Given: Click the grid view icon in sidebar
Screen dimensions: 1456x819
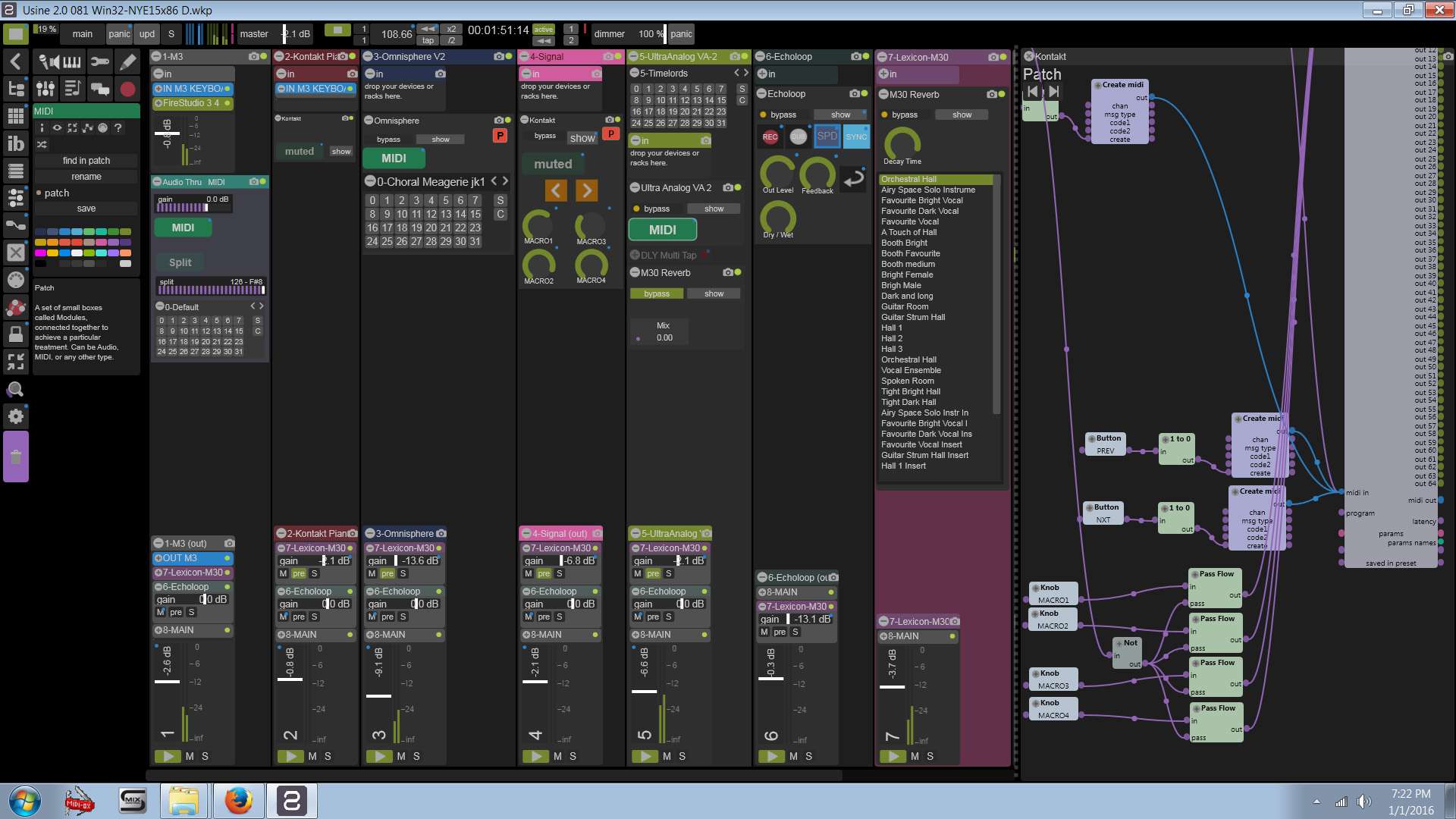Looking at the screenshot, I should (x=15, y=116).
